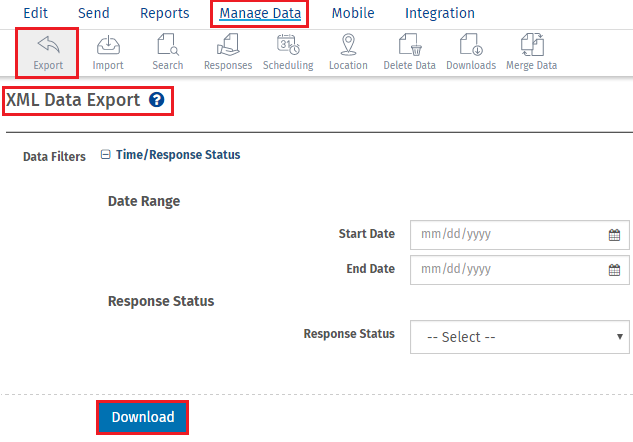Collapse the Time/Response Status section
Viewport: 633px width, 442px height.
point(106,155)
